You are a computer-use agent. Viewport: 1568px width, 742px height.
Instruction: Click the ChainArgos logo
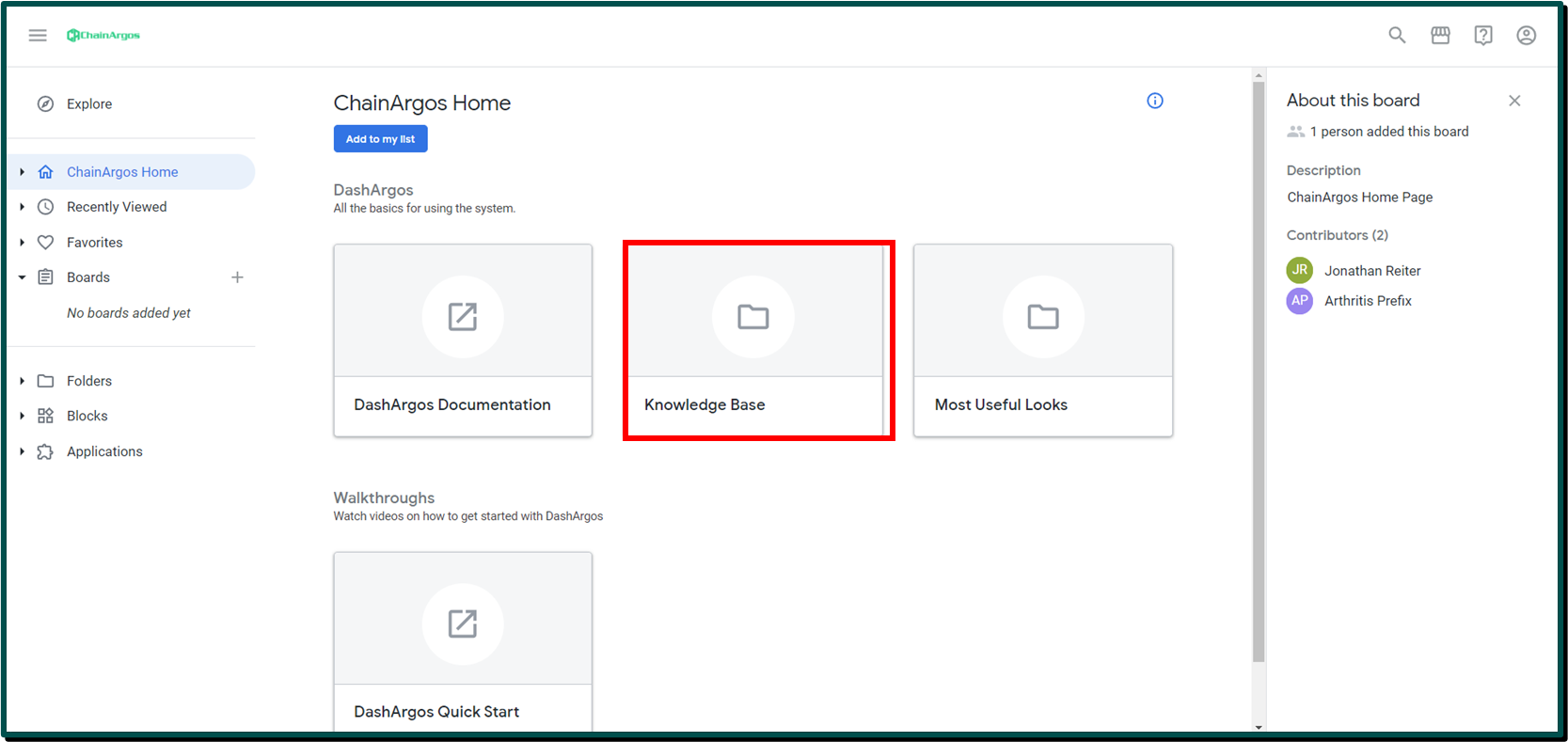pos(103,35)
